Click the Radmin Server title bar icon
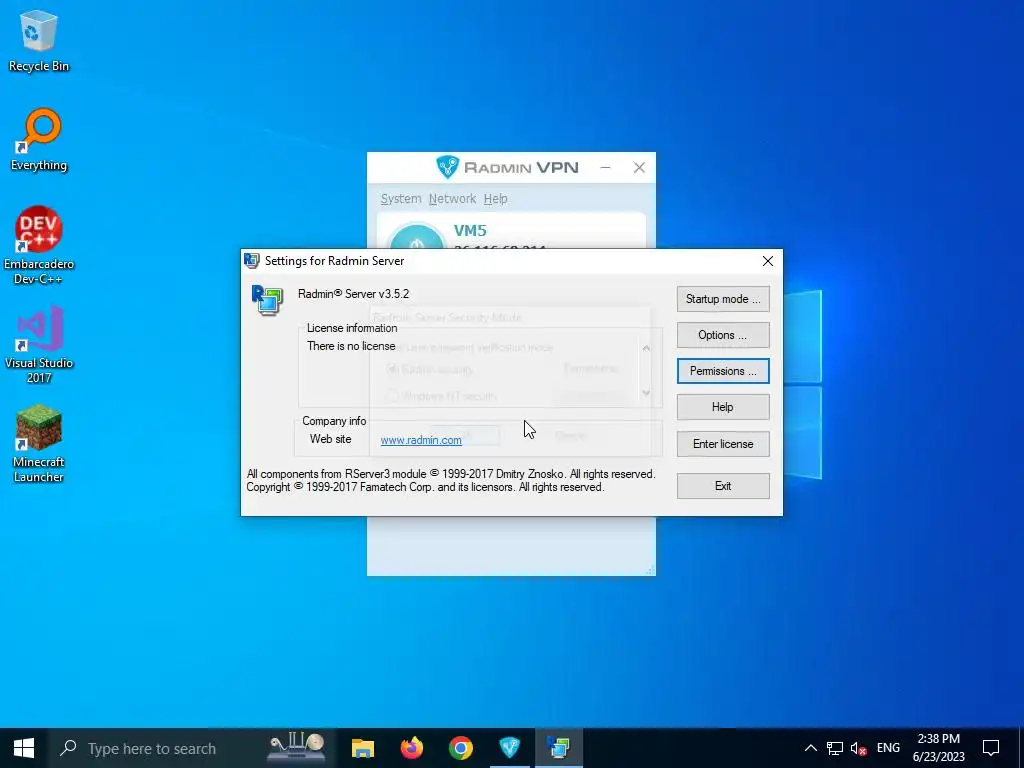The height and width of the screenshot is (768, 1024). tap(251, 261)
